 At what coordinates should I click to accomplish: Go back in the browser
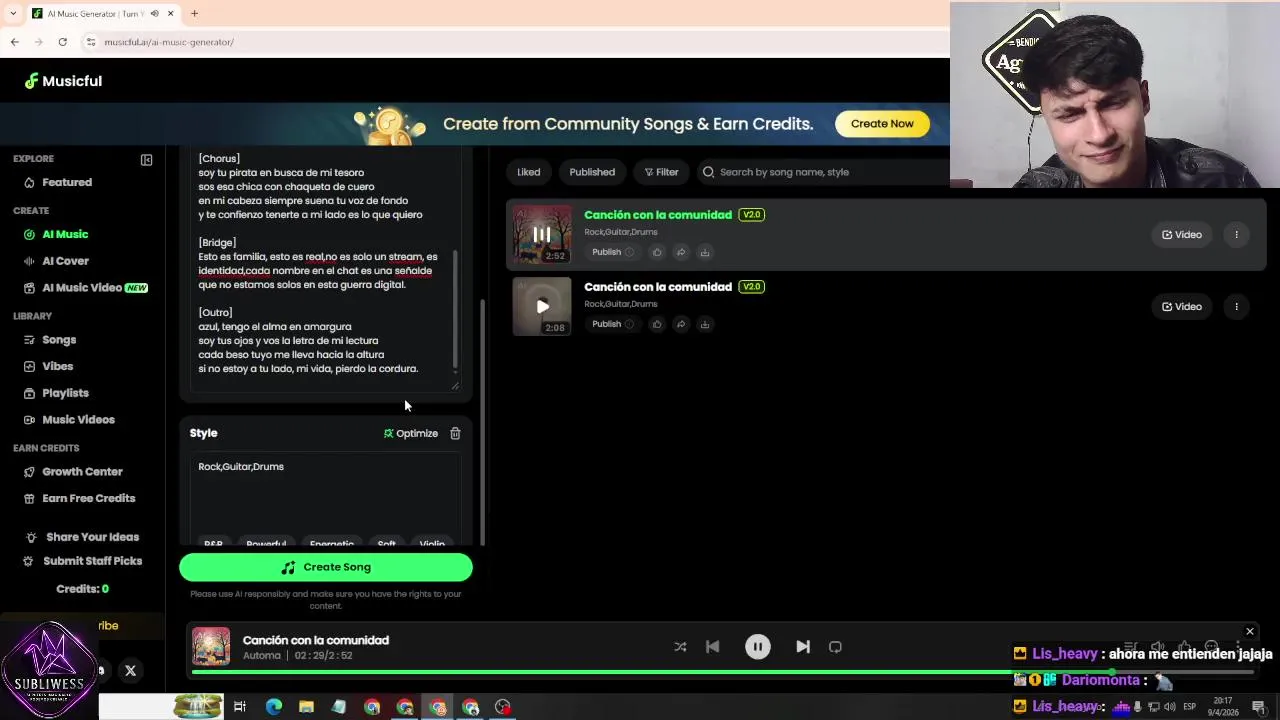(x=14, y=42)
